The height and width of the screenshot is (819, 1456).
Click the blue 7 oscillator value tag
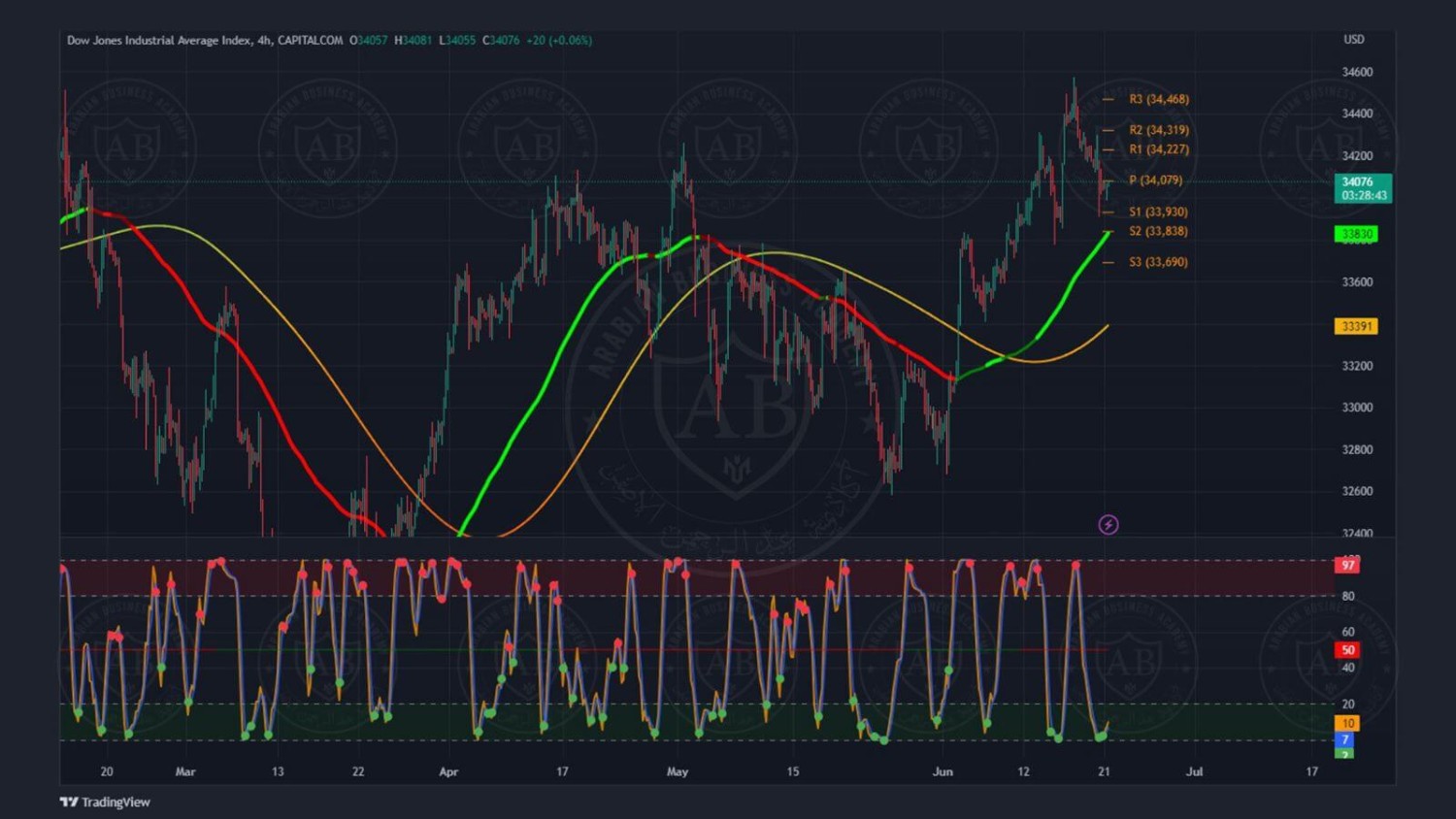pos(1345,739)
